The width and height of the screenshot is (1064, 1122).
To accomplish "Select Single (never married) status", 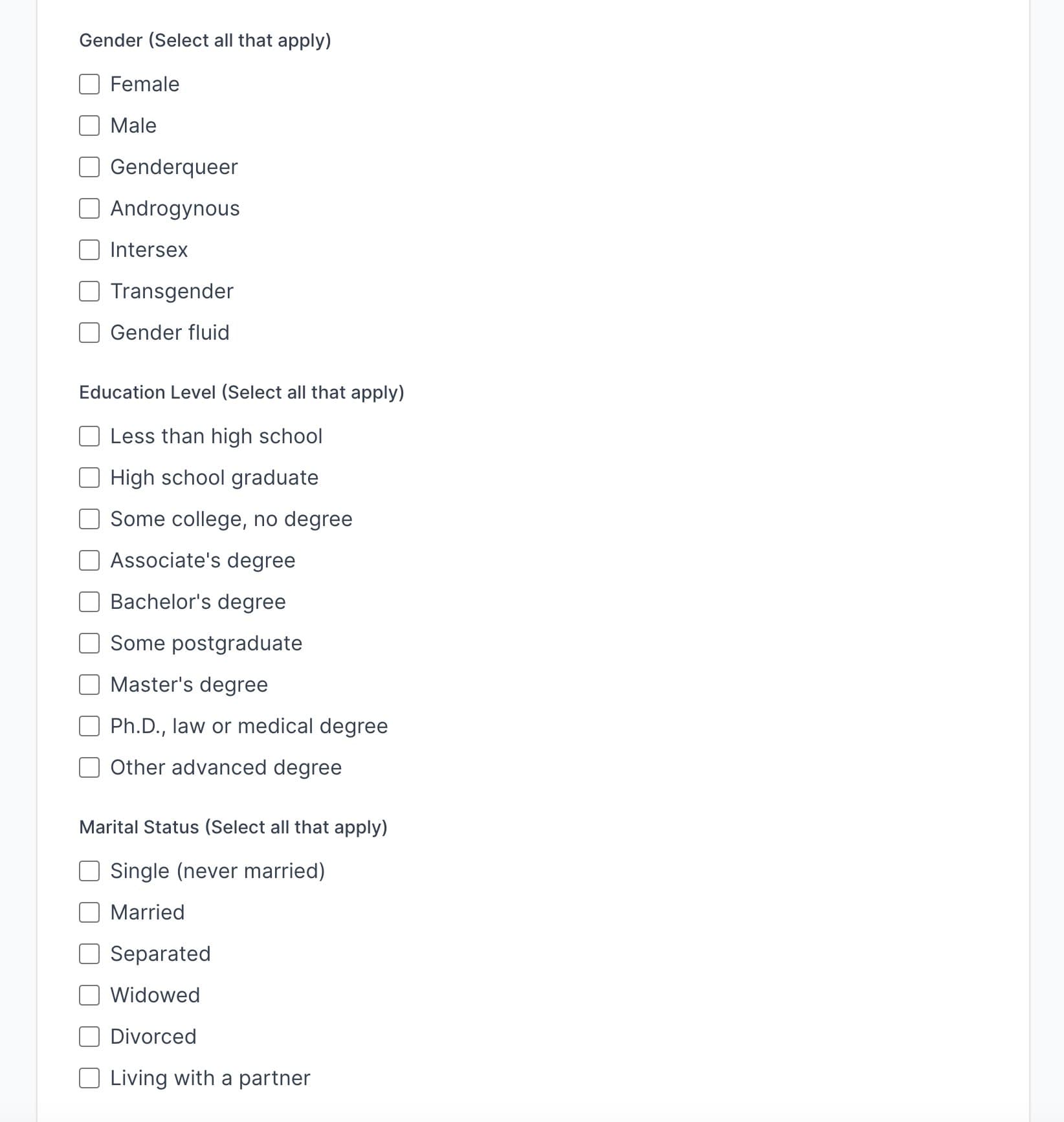I will click(89, 871).
